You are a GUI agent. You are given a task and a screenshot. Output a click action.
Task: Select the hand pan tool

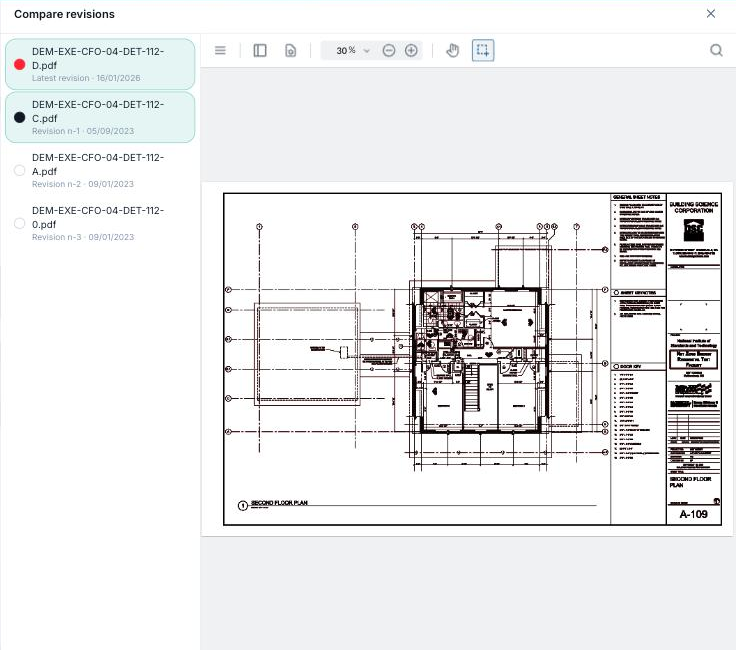coord(452,50)
